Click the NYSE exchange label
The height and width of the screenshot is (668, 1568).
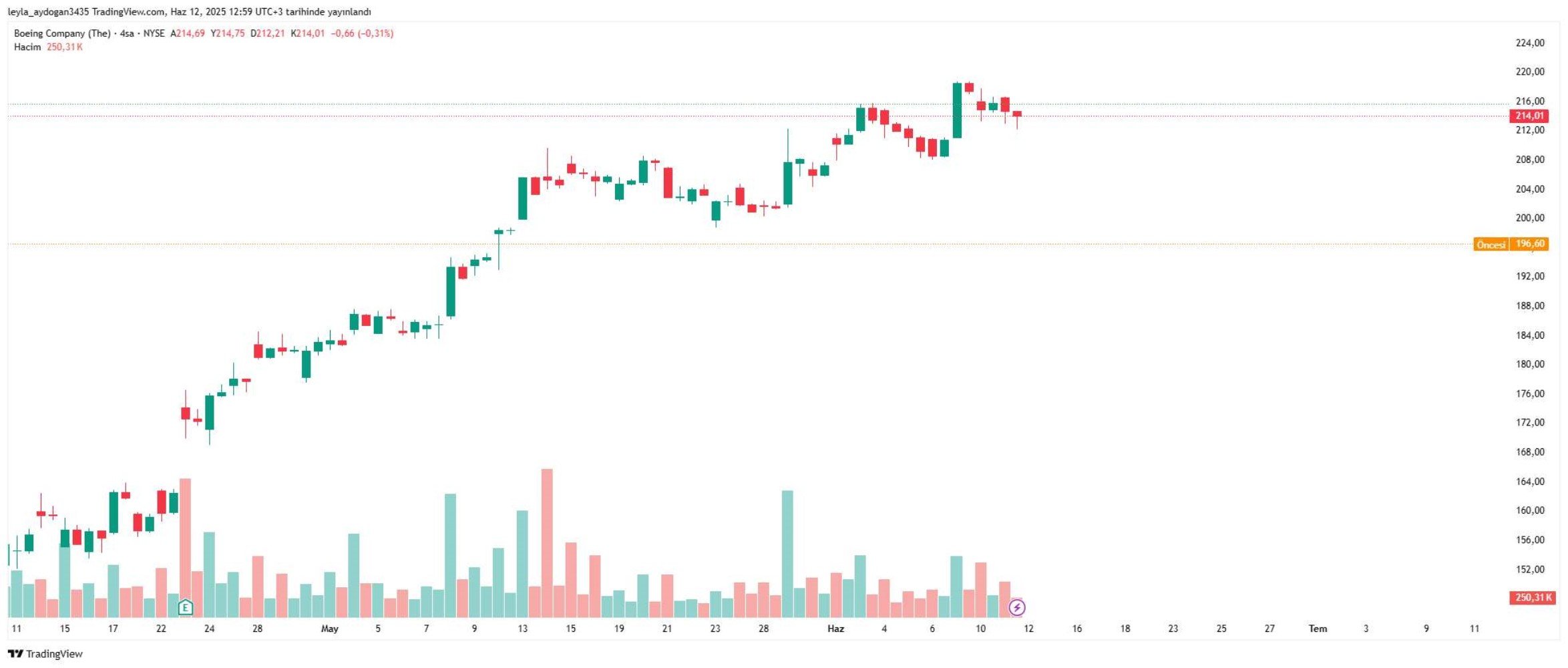point(154,33)
